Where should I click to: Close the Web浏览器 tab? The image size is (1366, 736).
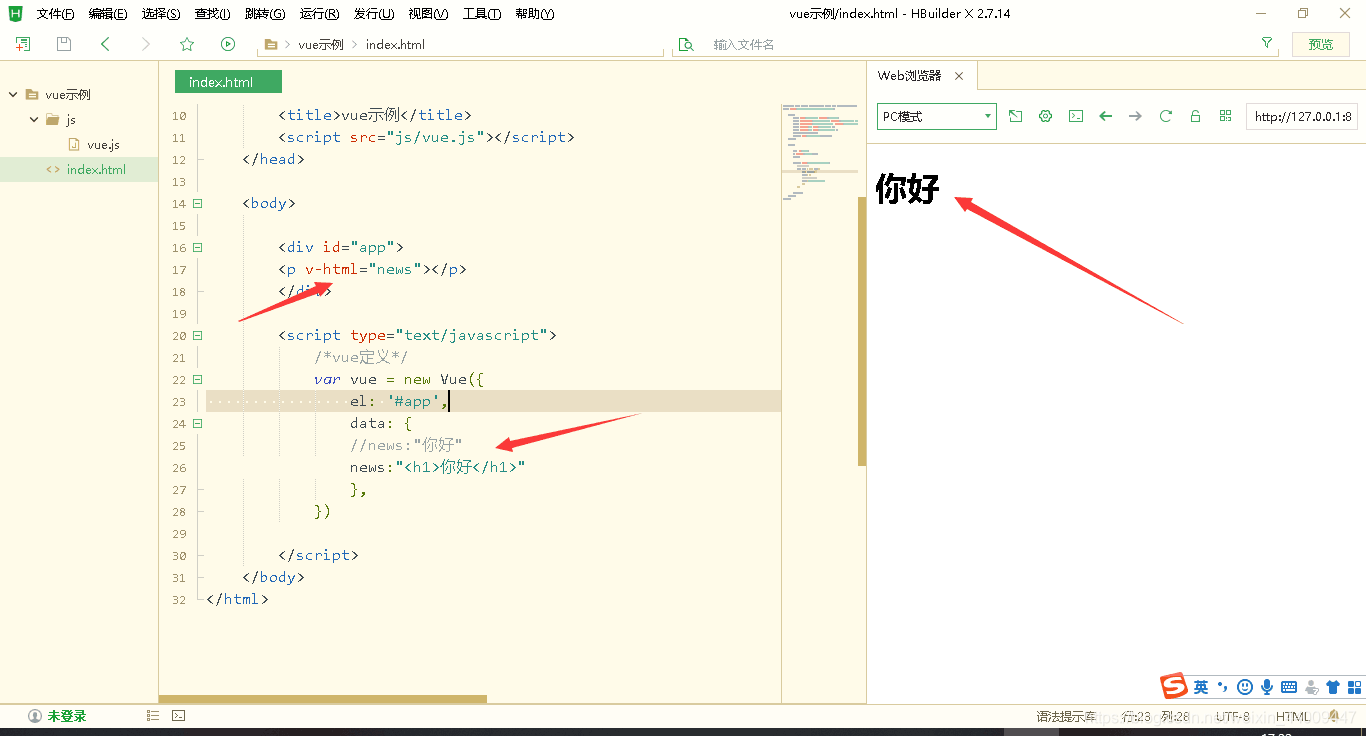click(959, 76)
